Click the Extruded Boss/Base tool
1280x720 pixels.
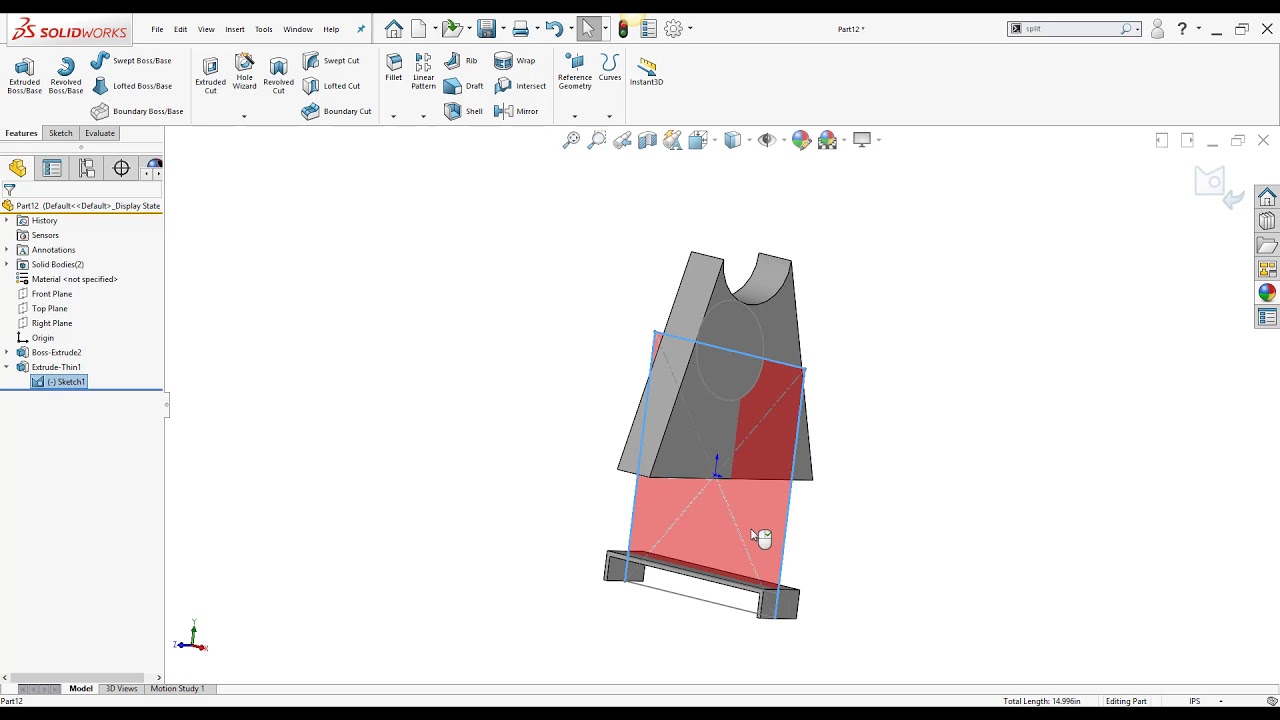coord(24,75)
